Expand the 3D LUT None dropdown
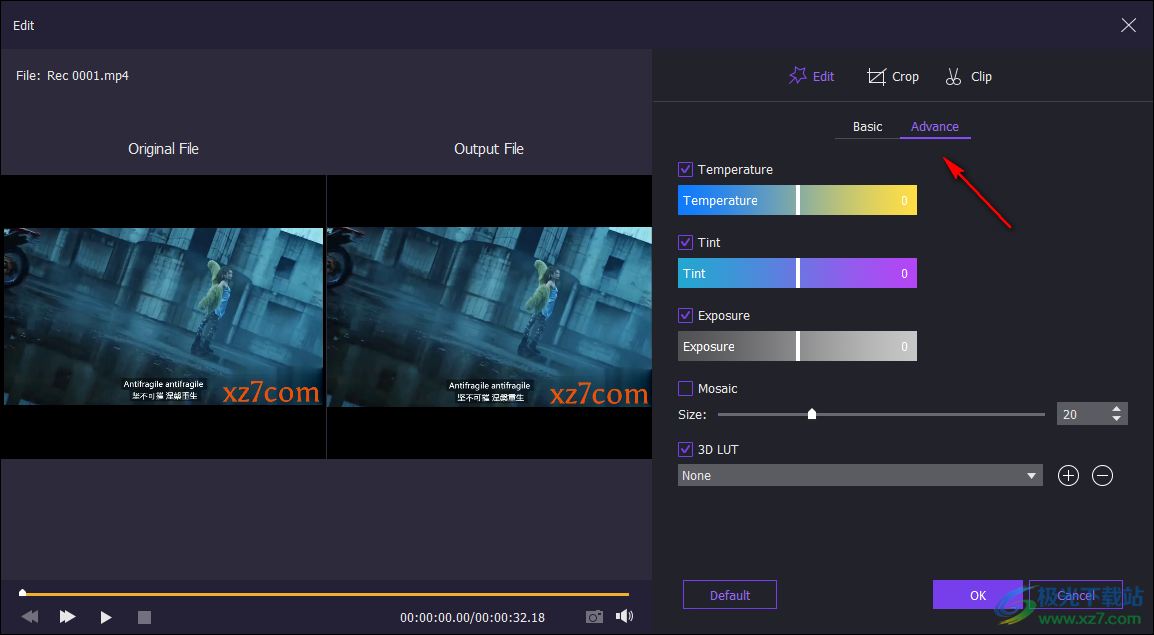 point(860,475)
